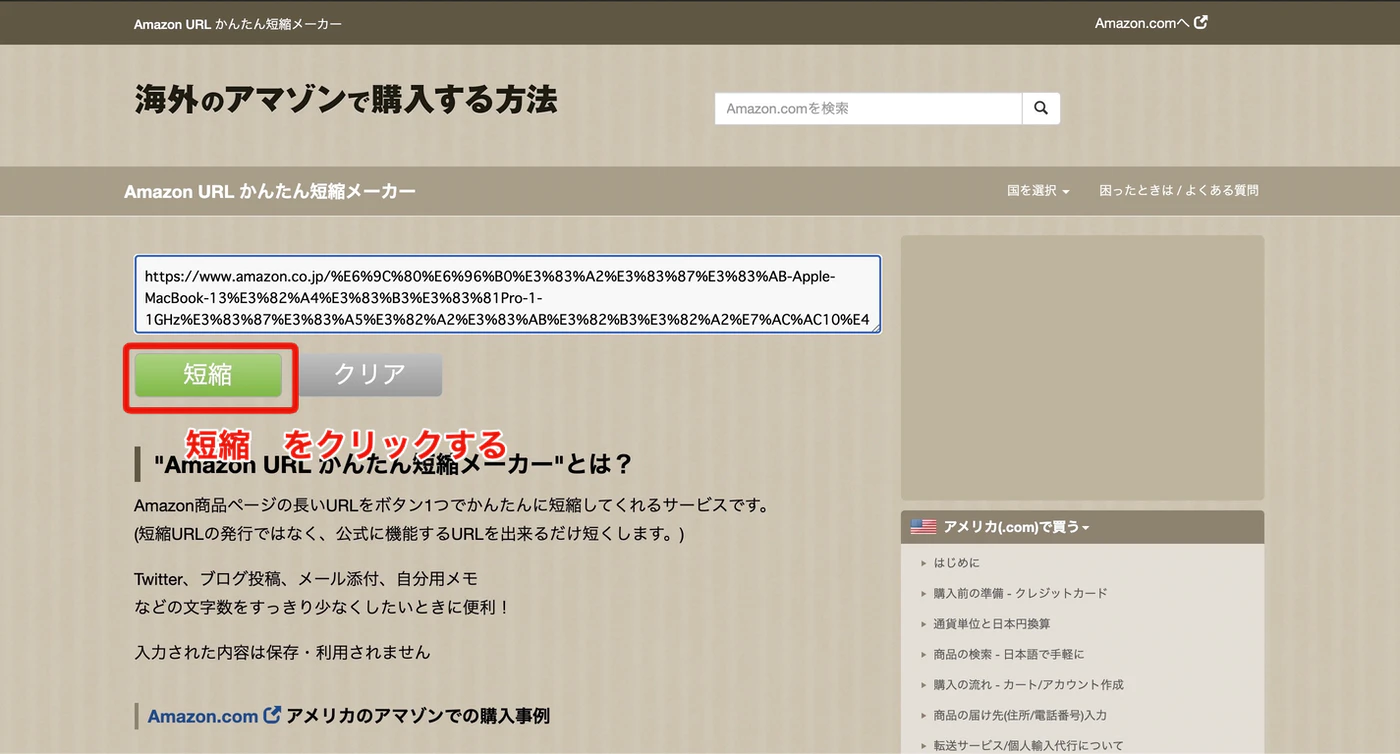1400x754 pixels.
Task: Open 困ったときは / よくある質問 menu item
Action: pos(1179,190)
